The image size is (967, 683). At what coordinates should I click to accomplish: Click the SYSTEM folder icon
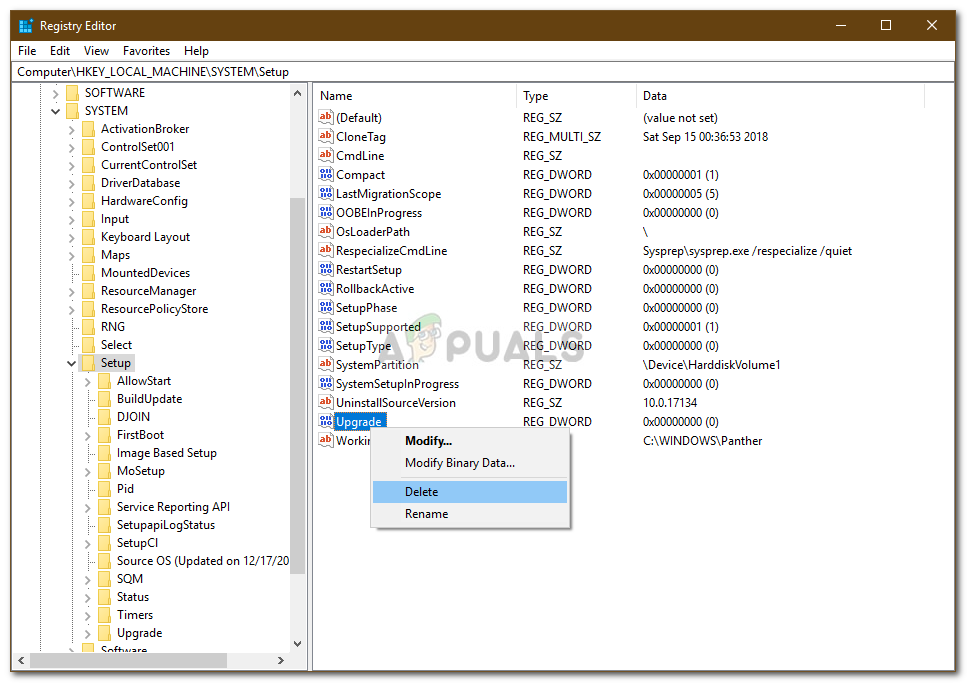[x=72, y=110]
